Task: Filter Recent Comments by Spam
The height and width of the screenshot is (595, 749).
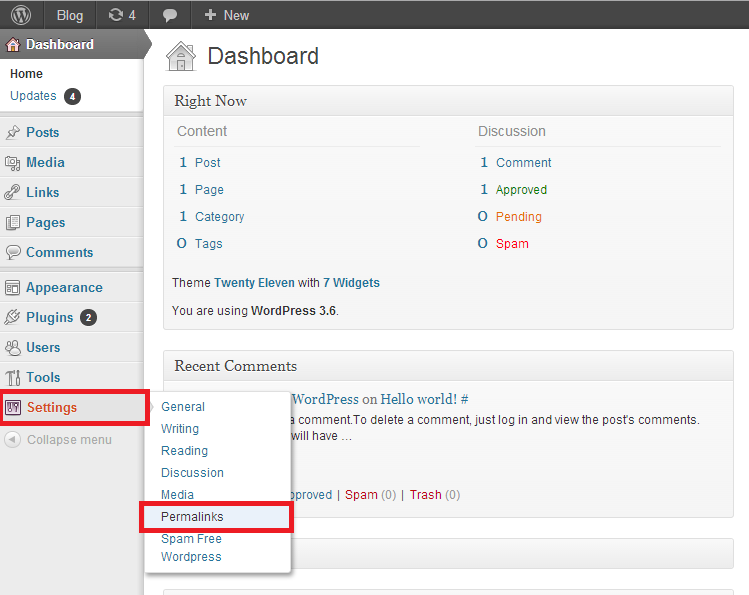Action: (361, 495)
